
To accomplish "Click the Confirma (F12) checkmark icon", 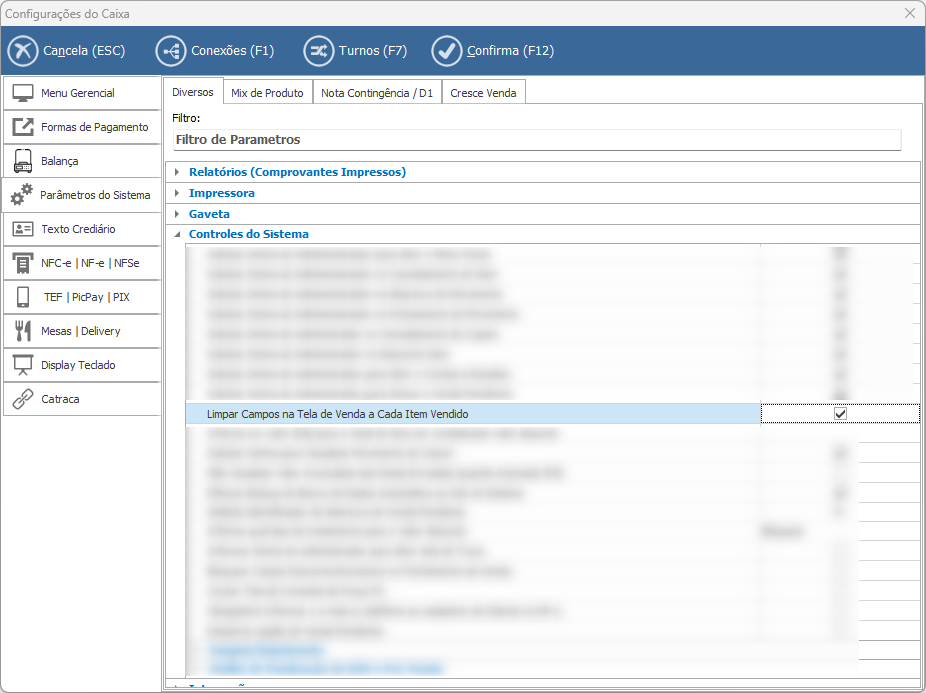I will [x=446, y=51].
